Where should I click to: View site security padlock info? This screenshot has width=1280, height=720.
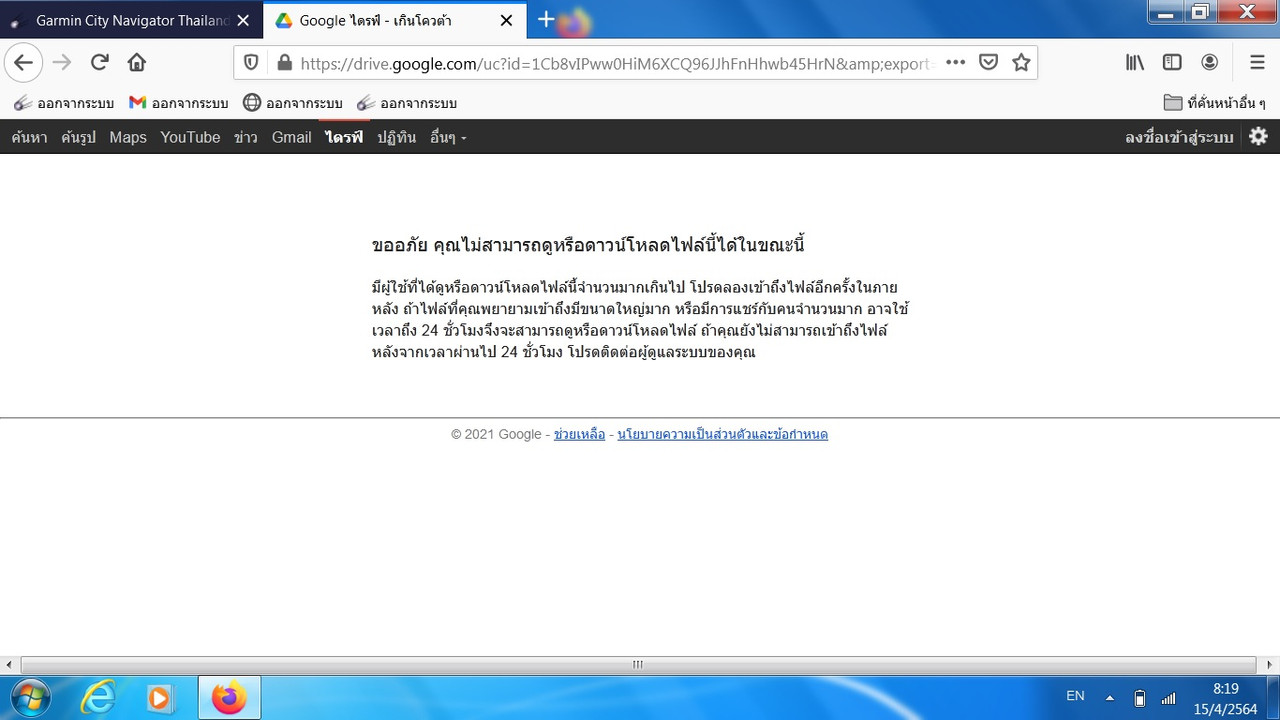(x=284, y=63)
